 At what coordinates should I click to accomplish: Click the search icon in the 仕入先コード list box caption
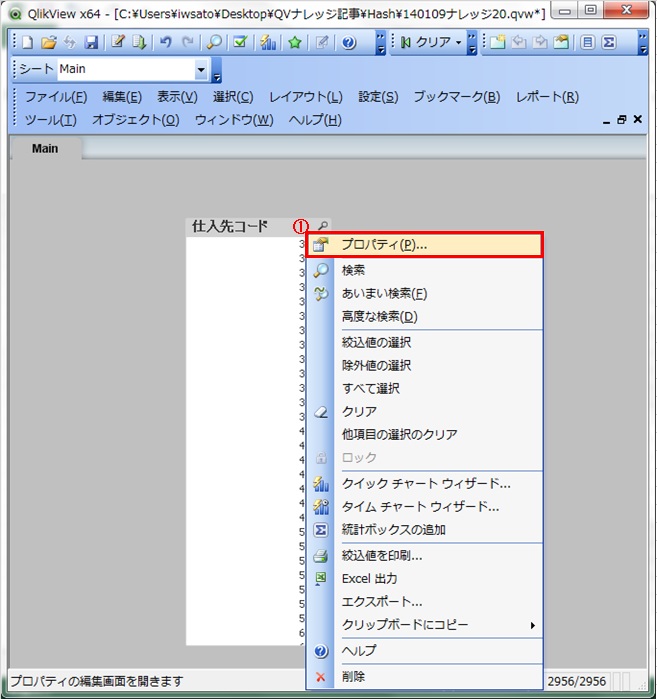click(323, 226)
